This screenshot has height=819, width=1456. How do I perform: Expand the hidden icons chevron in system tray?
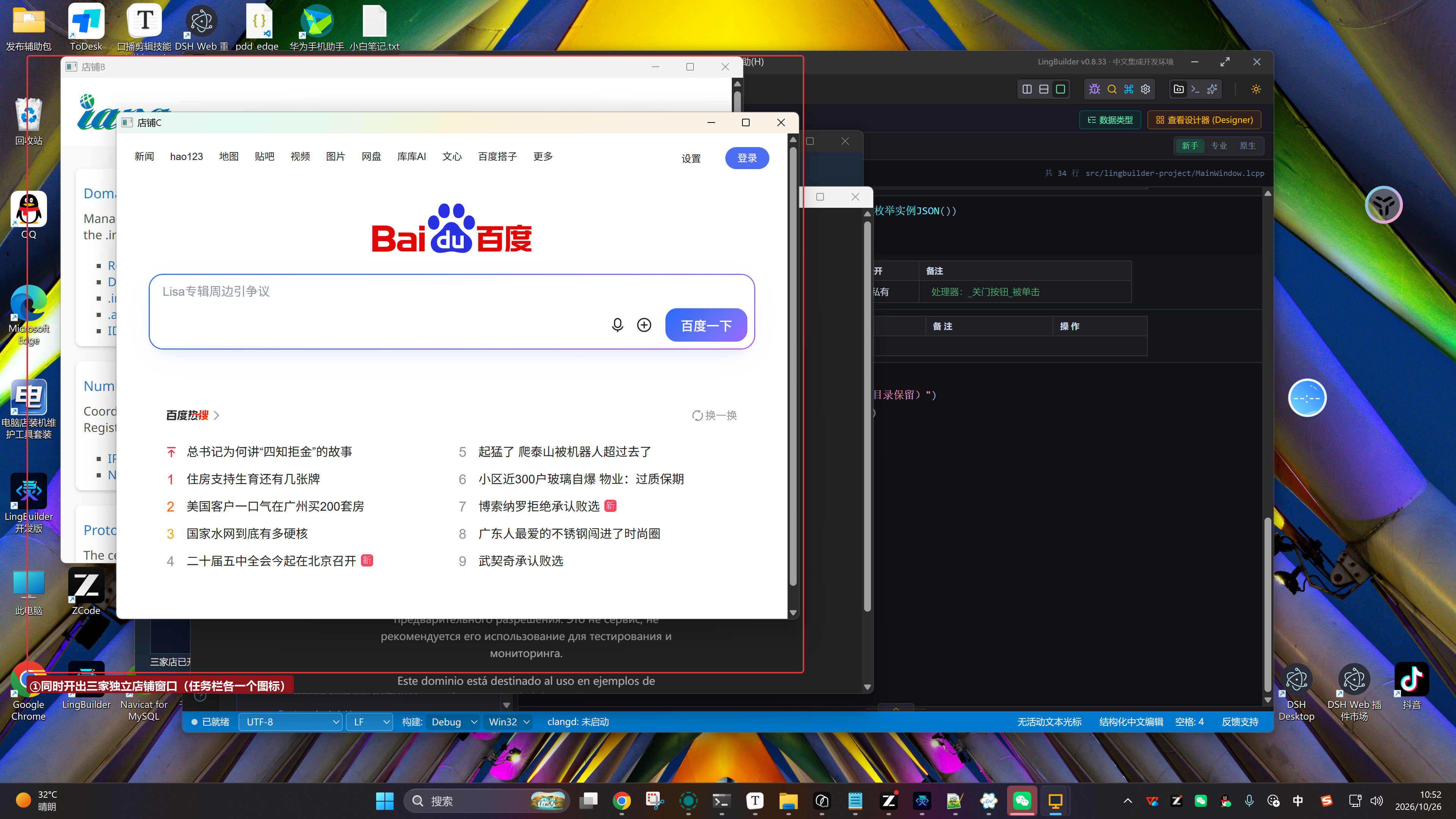pyautogui.click(x=1128, y=801)
